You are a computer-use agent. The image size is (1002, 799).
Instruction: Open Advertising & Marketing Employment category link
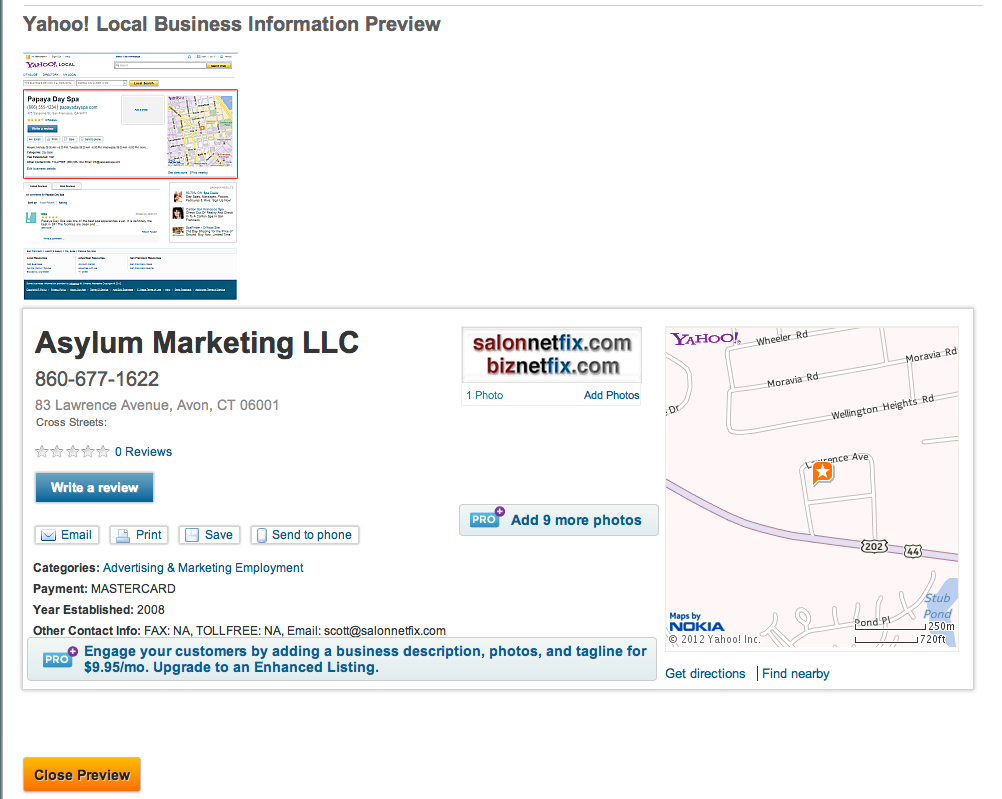pos(203,568)
